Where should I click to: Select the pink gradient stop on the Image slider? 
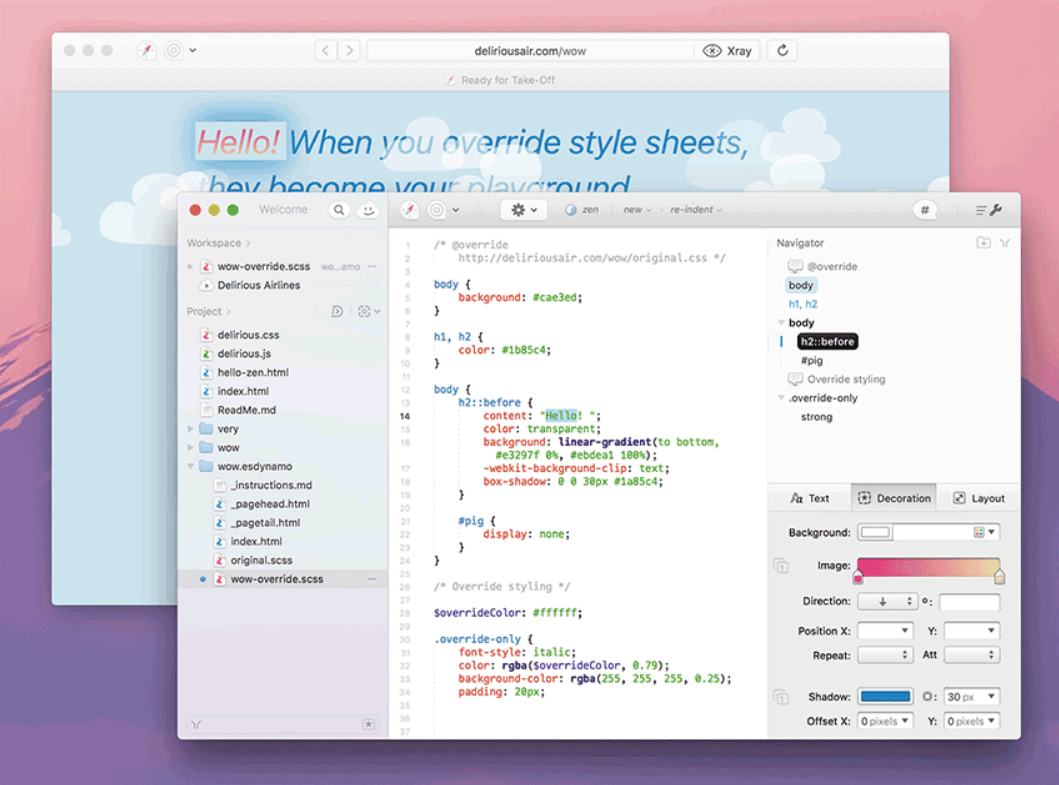[858, 576]
